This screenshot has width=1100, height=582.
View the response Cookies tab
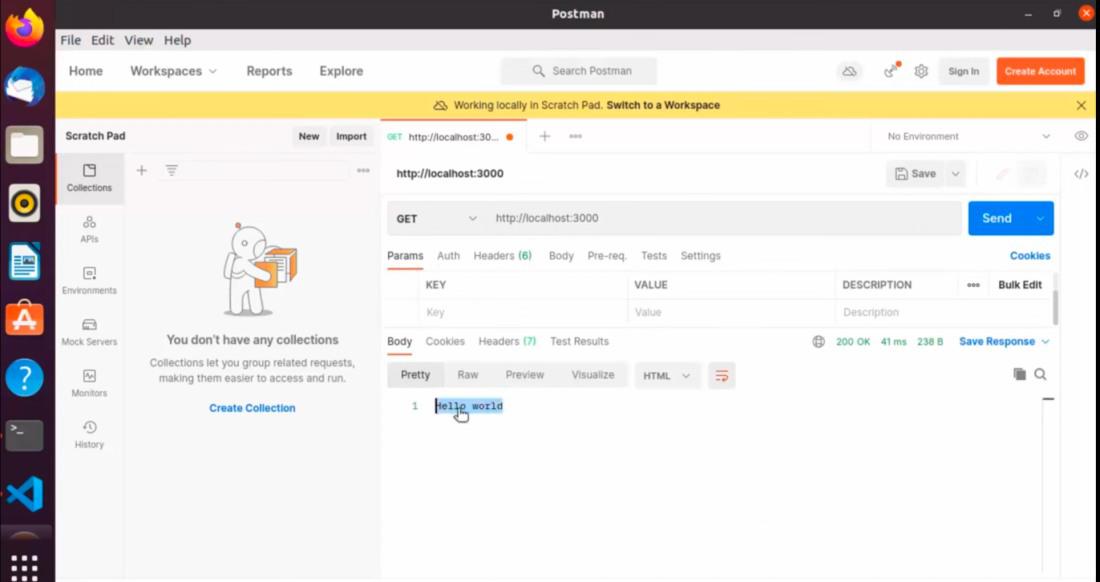pyautogui.click(x=445, y=341)
